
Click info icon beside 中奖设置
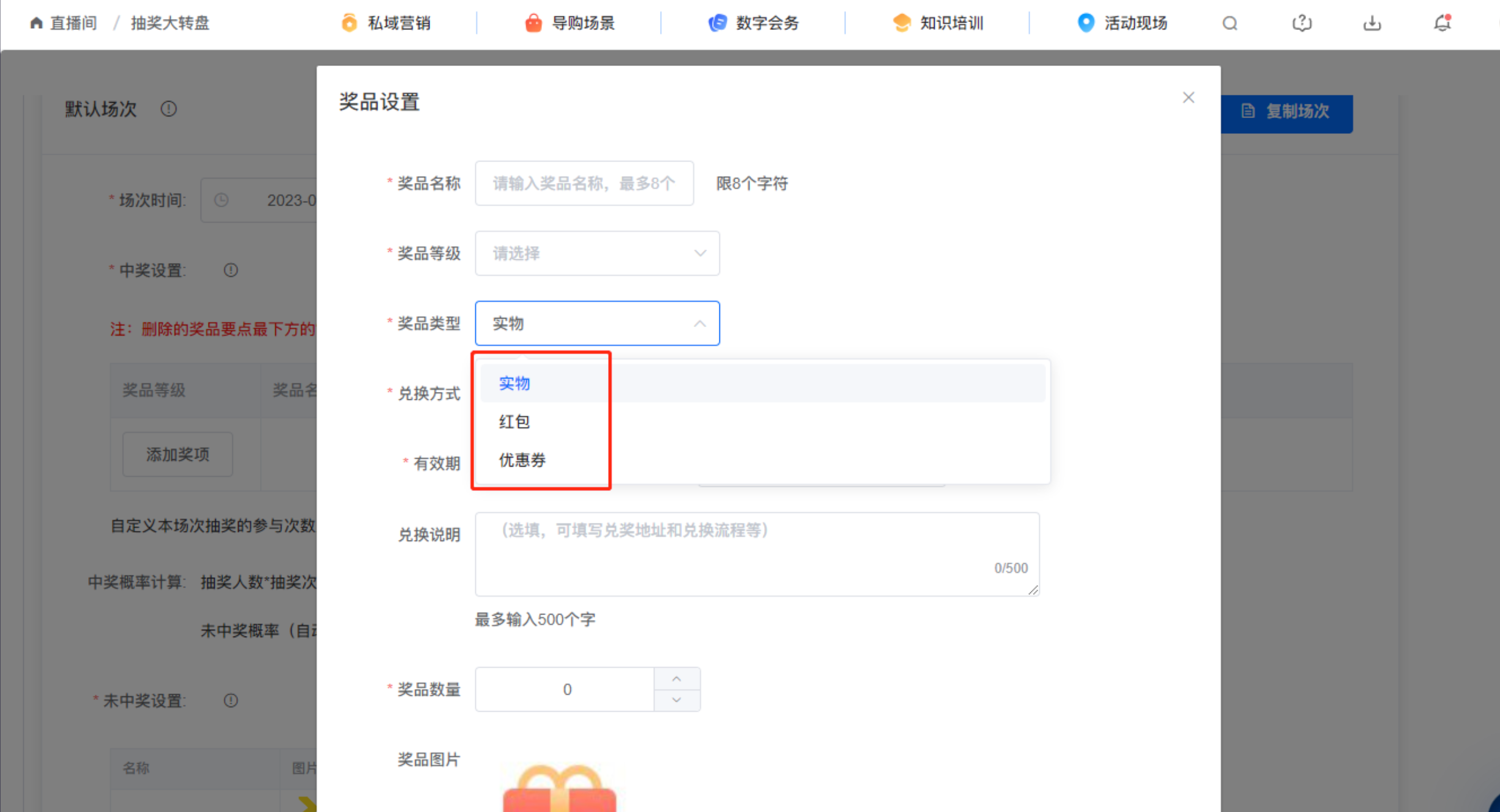231,270
